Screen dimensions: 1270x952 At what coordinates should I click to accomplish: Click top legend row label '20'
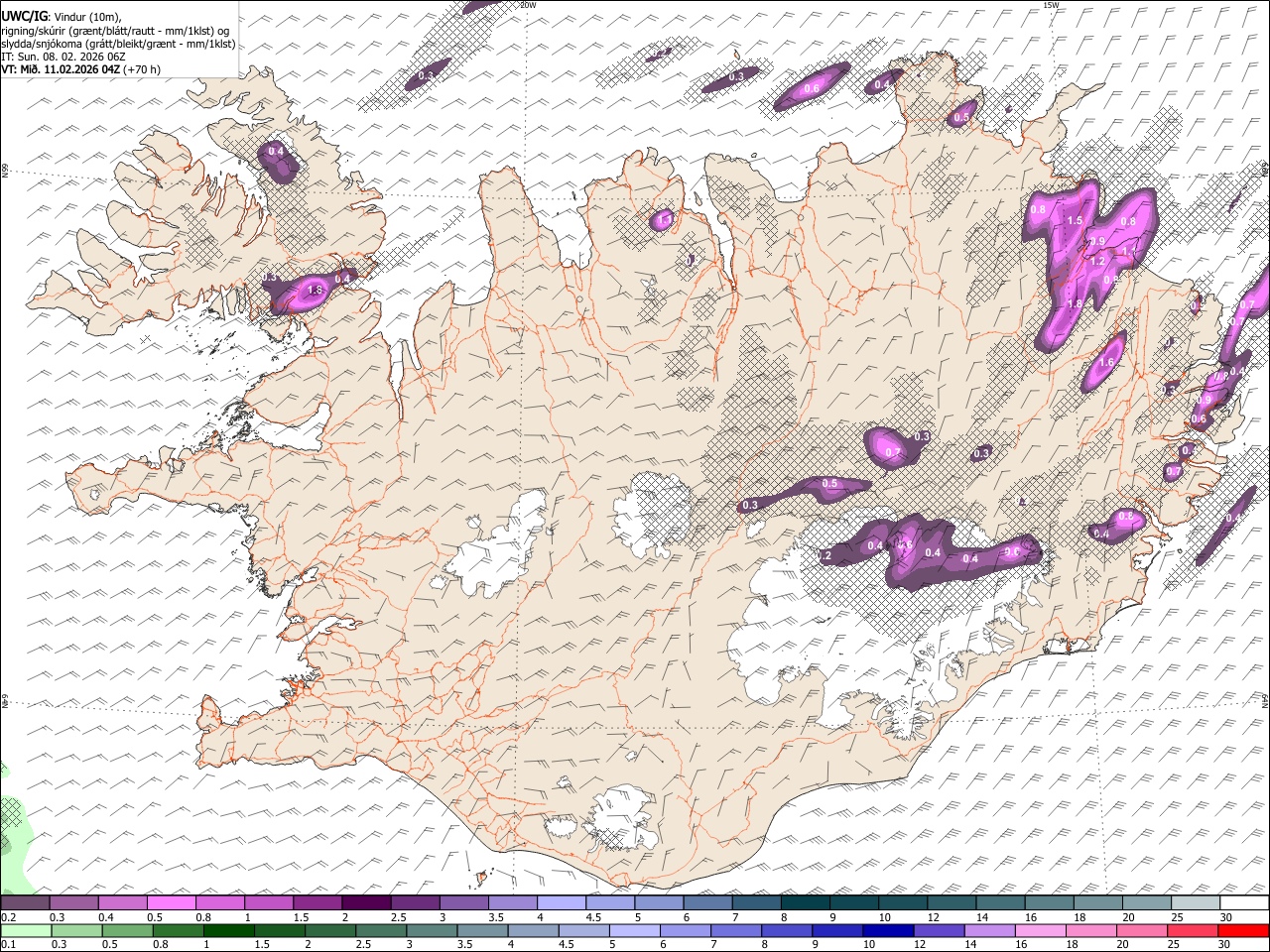(x=1129, y=917)
